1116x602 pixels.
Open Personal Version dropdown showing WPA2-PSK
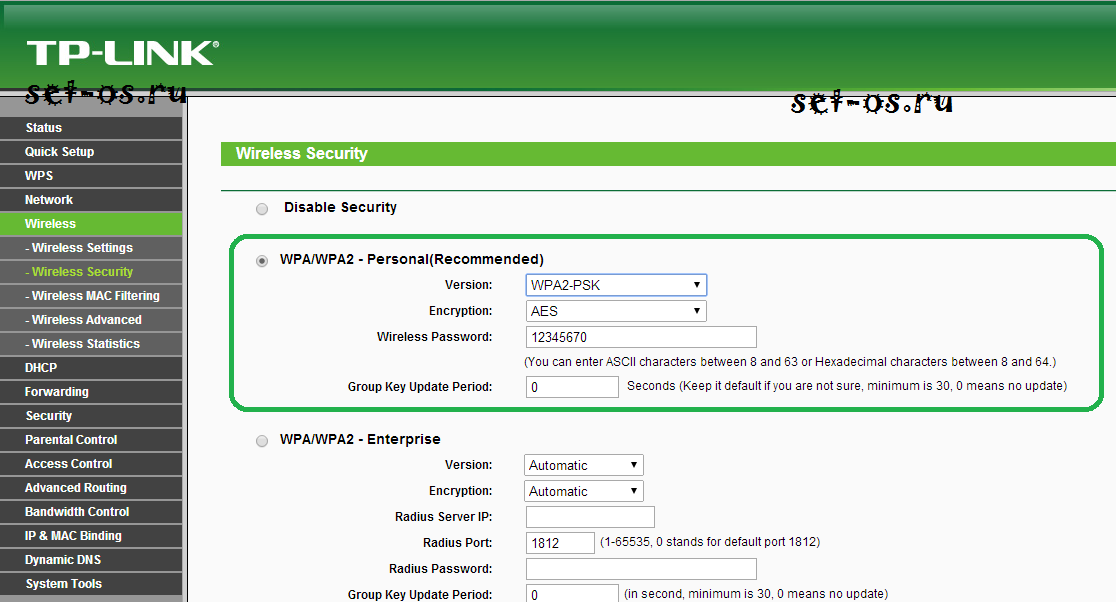(x=616, y=285)
